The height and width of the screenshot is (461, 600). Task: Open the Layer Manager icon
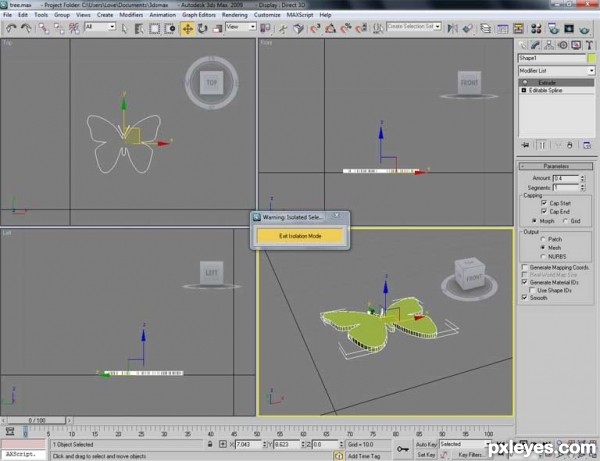coord(486,29)
